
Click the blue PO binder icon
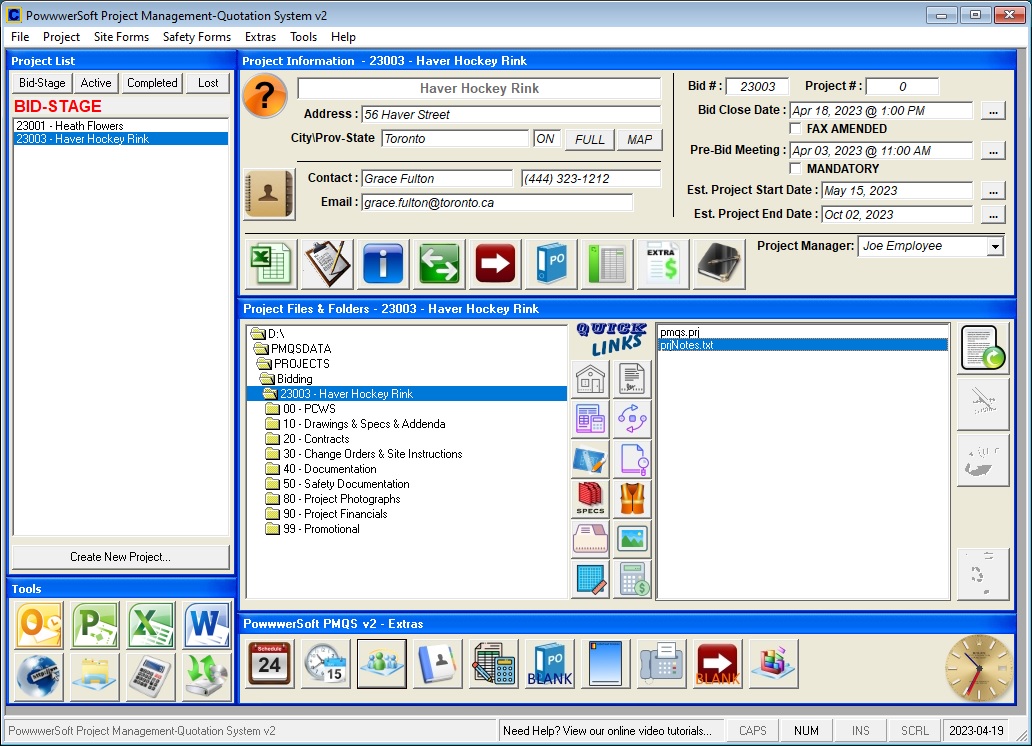(x=551, y=264)
